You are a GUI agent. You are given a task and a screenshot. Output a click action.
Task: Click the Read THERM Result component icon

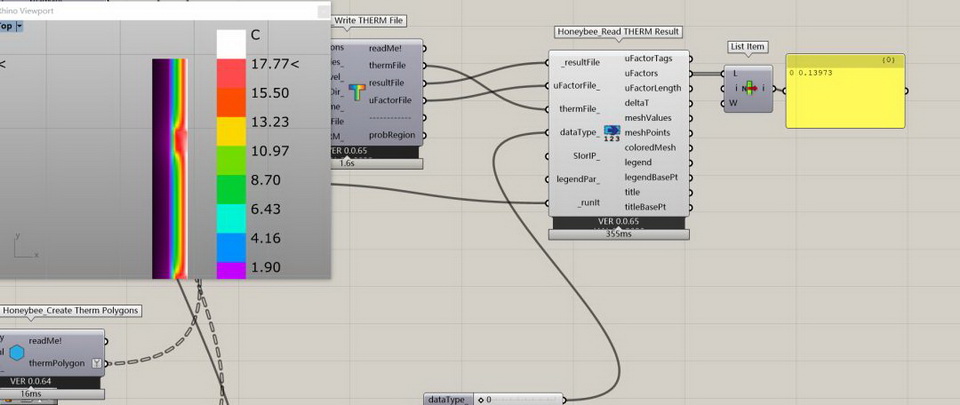click(612, 137)
